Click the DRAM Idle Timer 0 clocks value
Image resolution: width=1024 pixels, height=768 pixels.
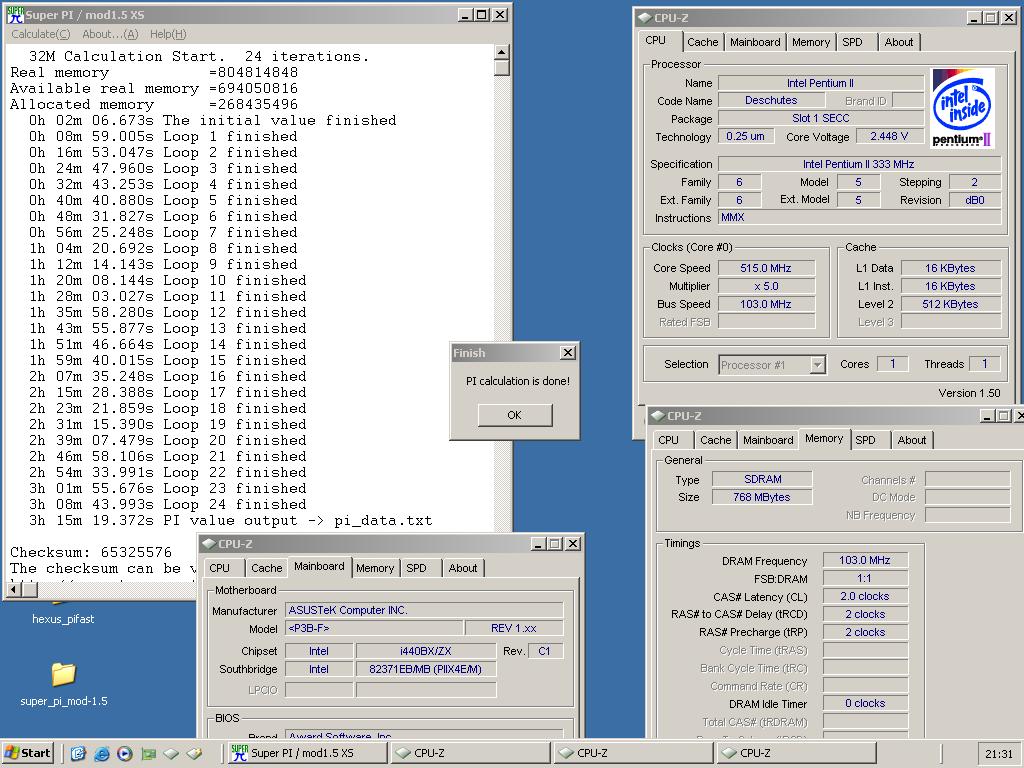point(865,703)
